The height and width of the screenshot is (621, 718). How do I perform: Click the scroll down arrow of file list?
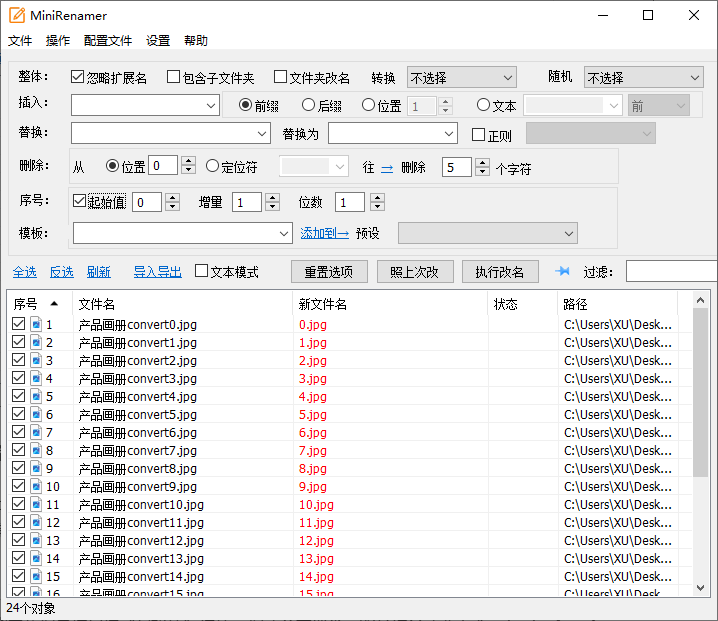point(700,588)
